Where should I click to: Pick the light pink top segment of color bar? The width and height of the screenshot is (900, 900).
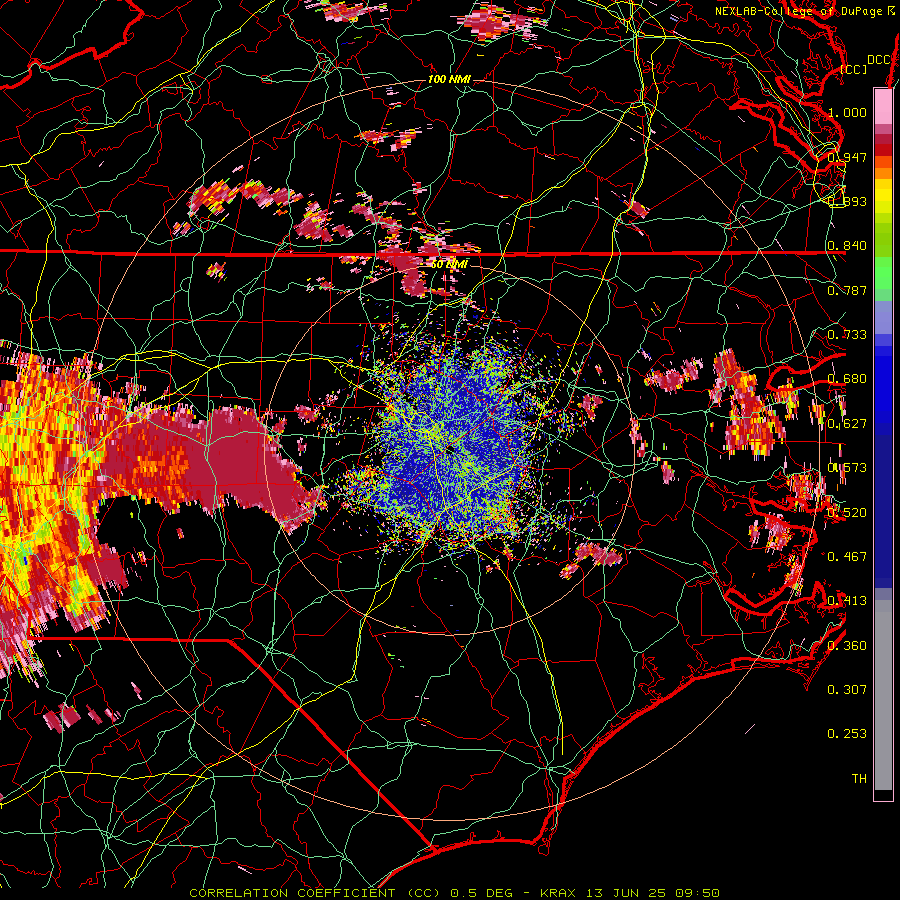883,107
